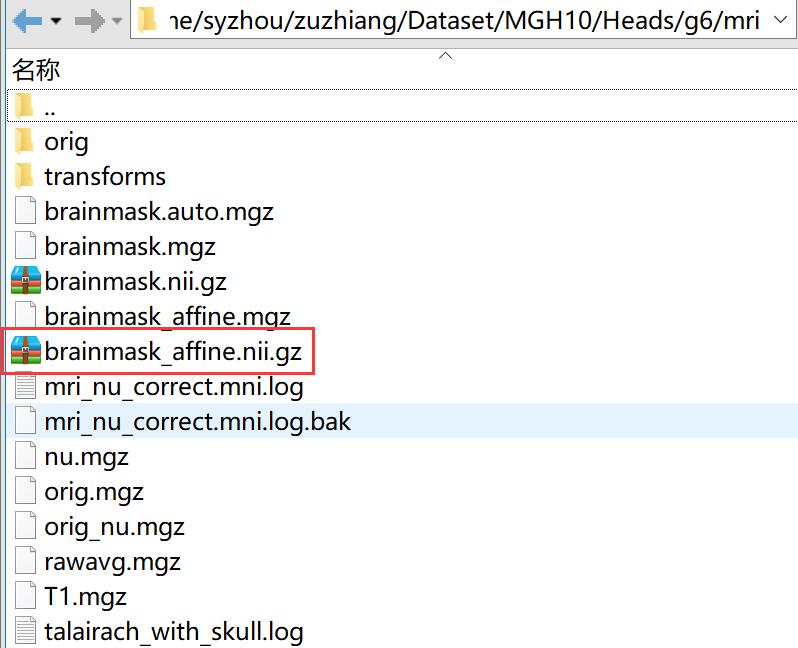798x648 pixels.
Task: Click the file icon of brainmask_affine.mgz
Action: pyautogui.click(x=25, y=316)
